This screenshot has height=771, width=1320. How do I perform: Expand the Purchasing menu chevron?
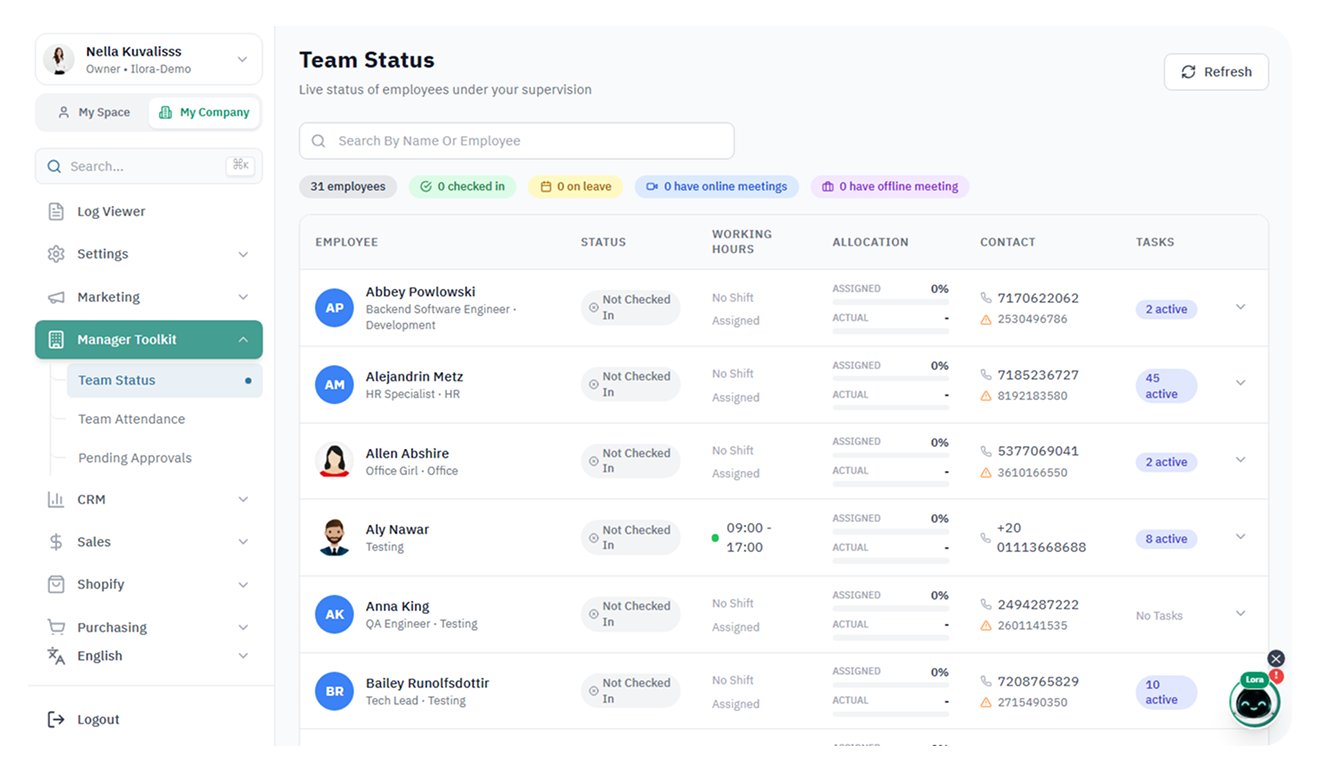click(243, 627)
